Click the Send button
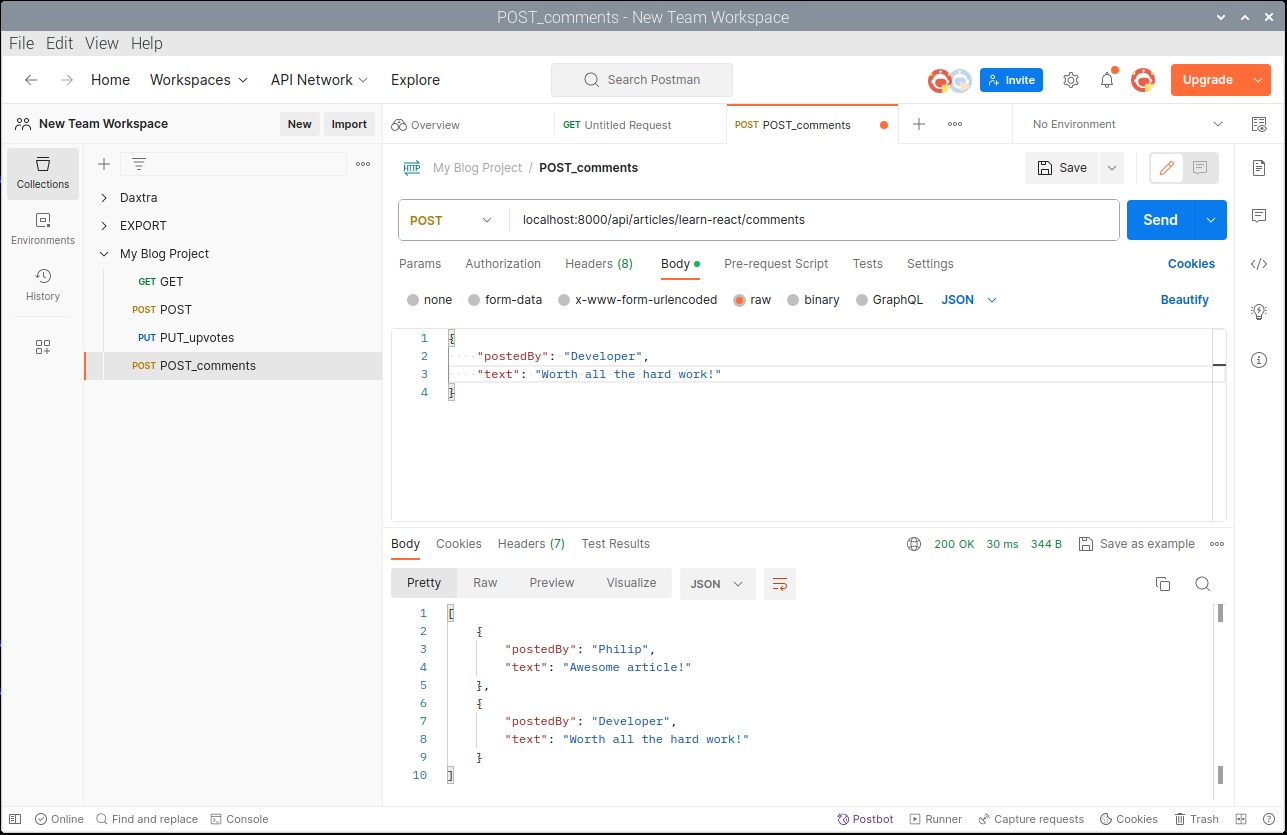The image size is (1287, 835). (1160, 220)
